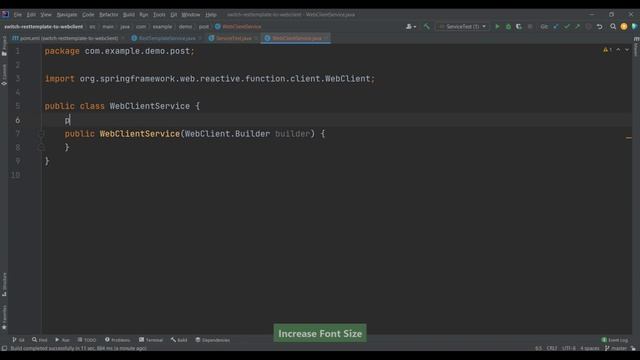Open the code-with-me user icon dropdown

coord(411,27)
